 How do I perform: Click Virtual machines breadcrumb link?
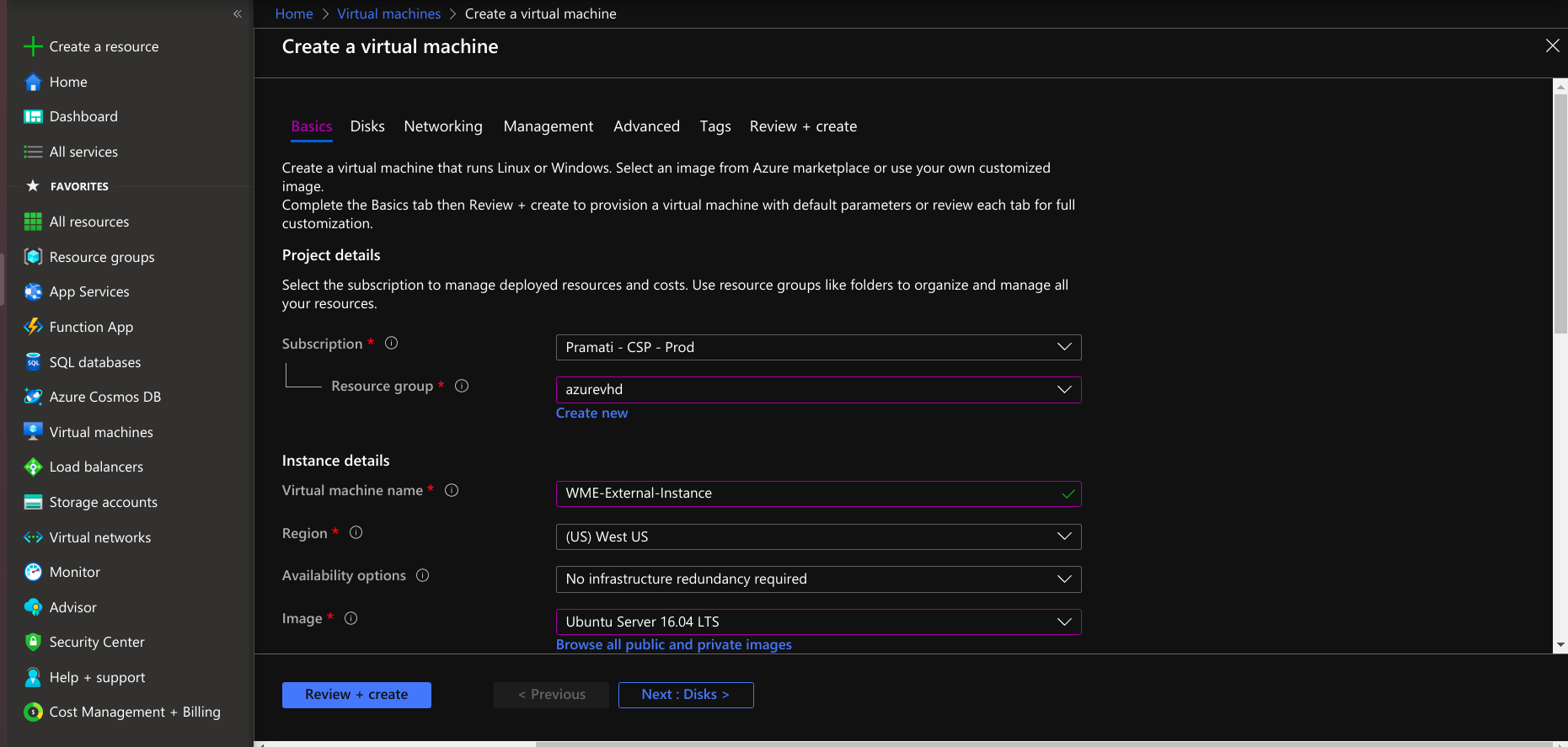tap(388, 13)
